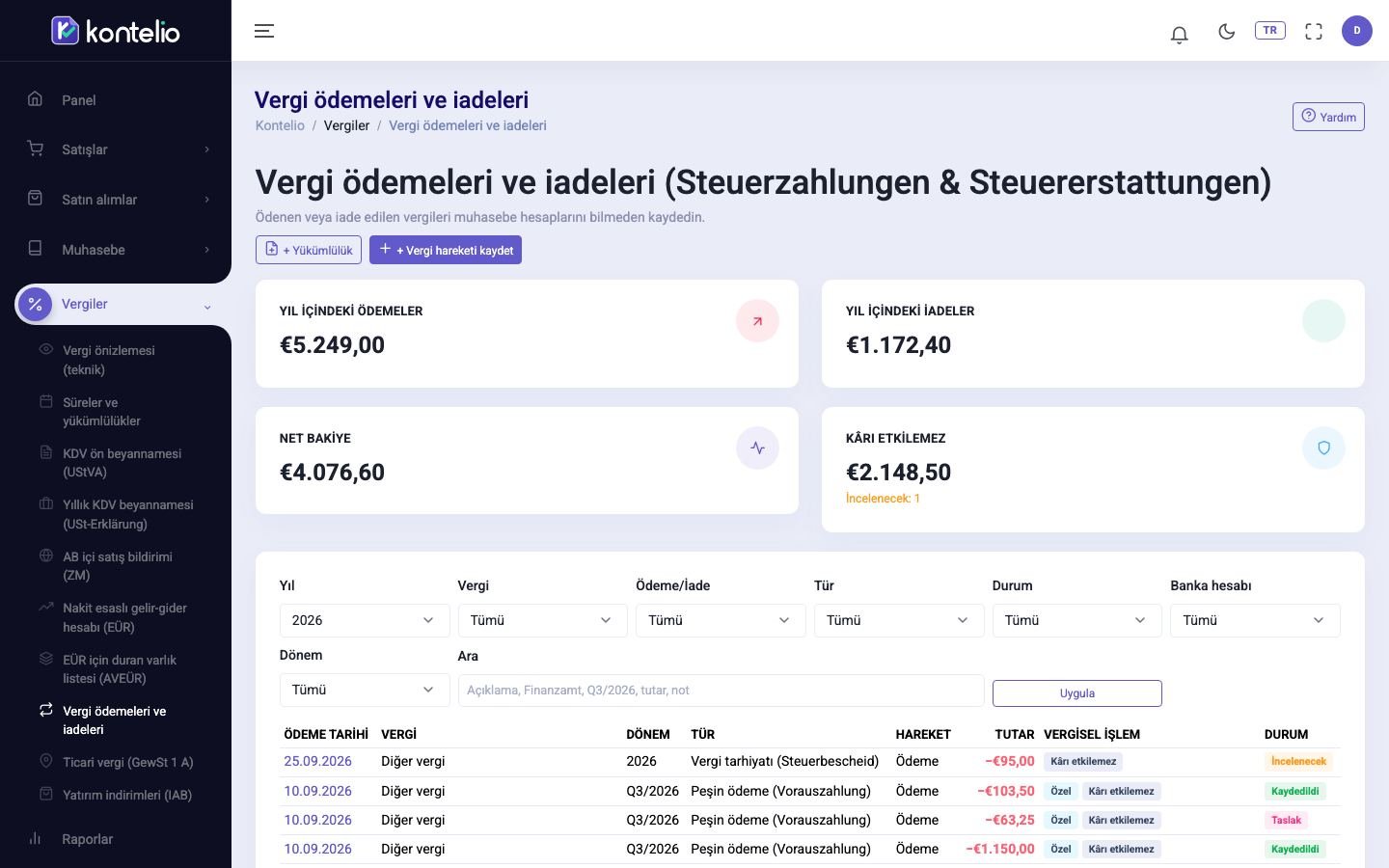Click the Panel home icon

pyautogui.click(x=35, y=98)
